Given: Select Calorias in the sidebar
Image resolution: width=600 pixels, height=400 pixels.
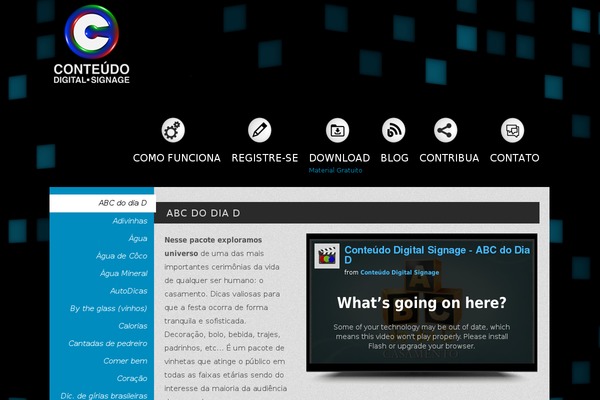Looking at the screenshot, I should [x=133, y=326].
